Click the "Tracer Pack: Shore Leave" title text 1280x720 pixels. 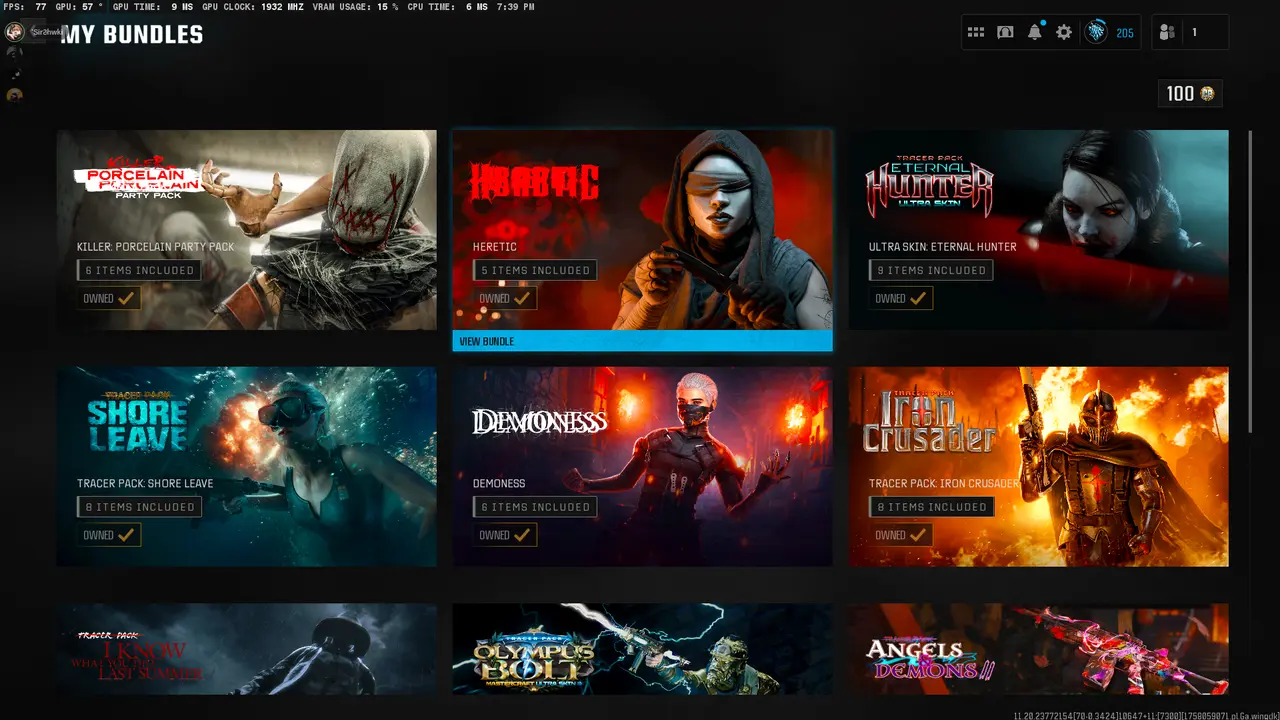(x=145, y=484)
